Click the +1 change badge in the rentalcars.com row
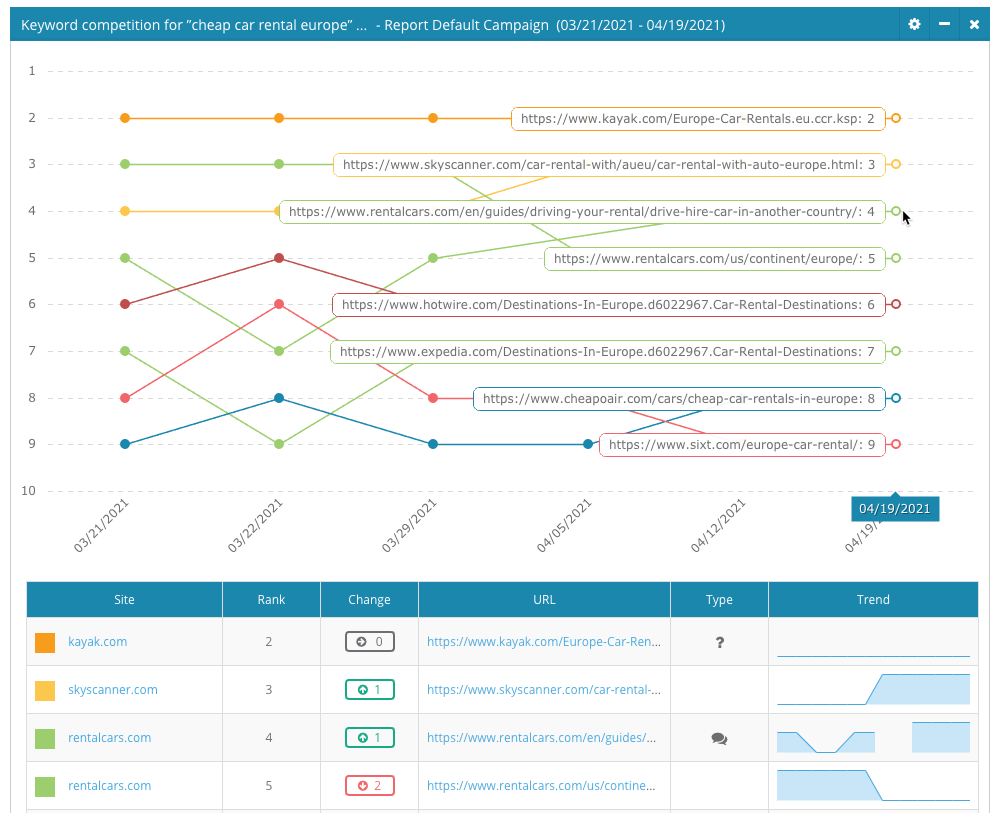The width and height of the screenshot is (999, 813). coord(369,737)
